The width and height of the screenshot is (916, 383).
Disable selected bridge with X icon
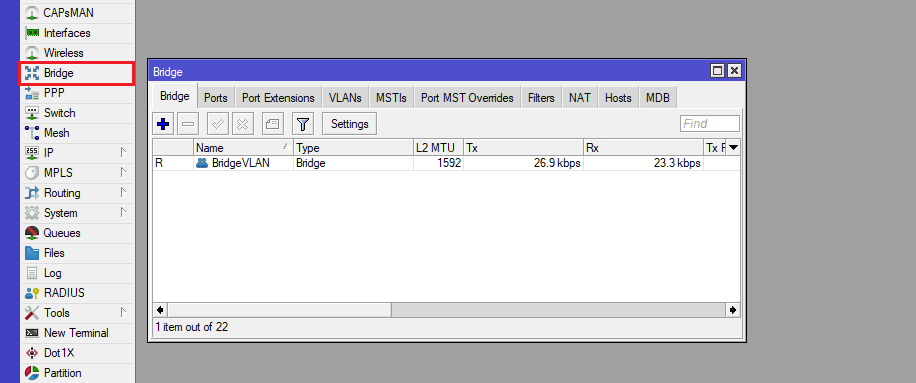[242, 124]
